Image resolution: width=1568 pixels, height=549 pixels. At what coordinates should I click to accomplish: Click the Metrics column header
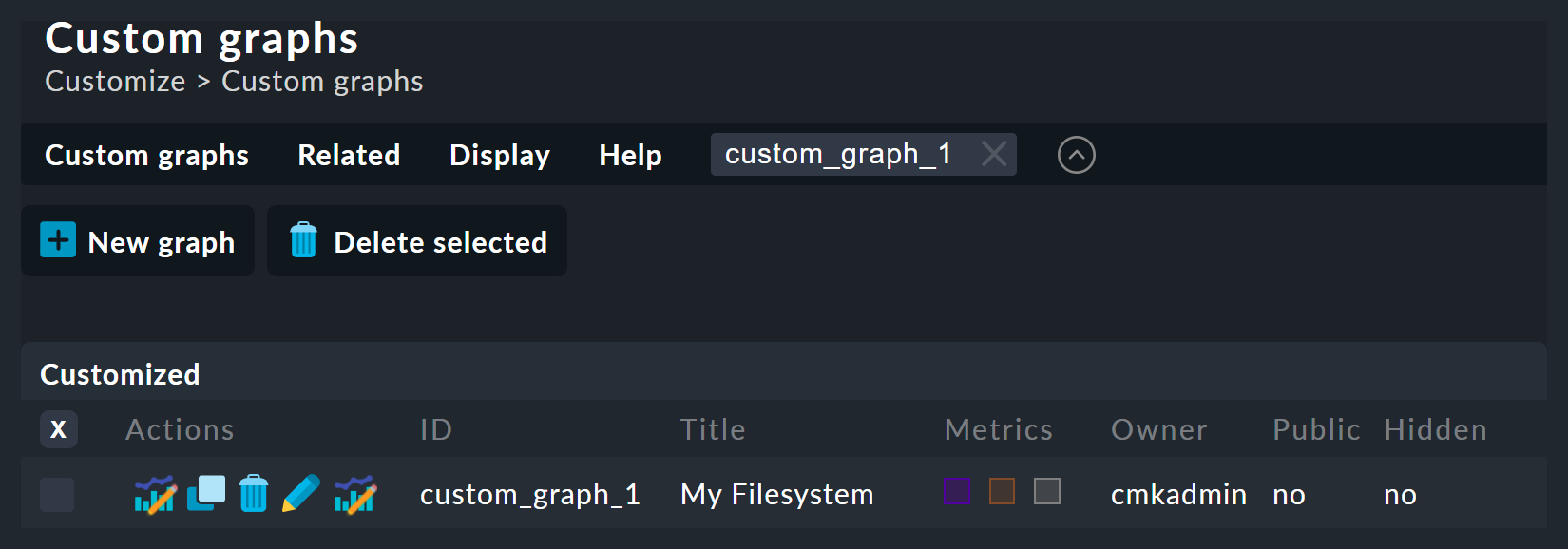pyautogui.click(x=999, y=429)
